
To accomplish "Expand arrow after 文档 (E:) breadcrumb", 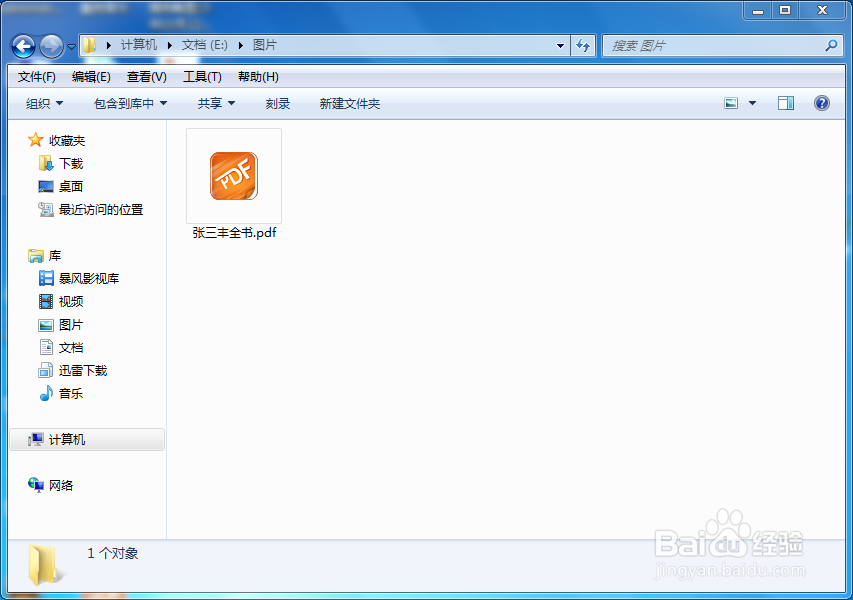I will pyautogui.click(x=240, y=45).
